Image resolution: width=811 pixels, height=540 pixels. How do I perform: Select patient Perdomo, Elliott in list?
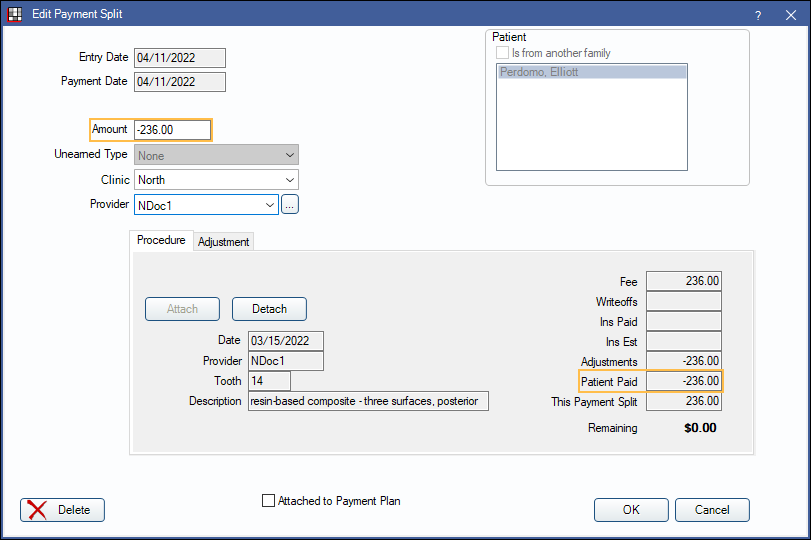point(590,72)
